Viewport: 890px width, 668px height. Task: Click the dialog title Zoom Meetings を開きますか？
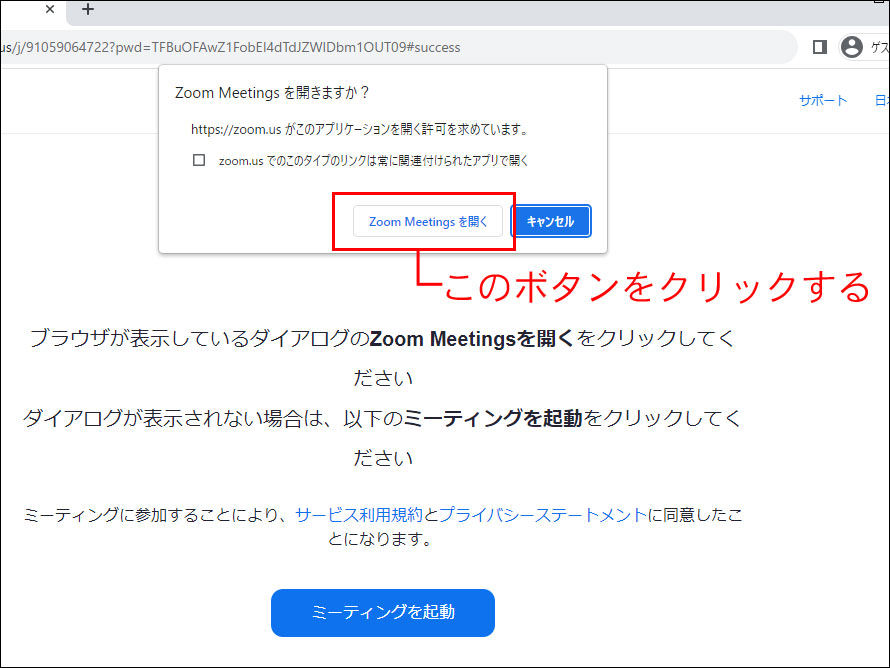coord(272,93)
